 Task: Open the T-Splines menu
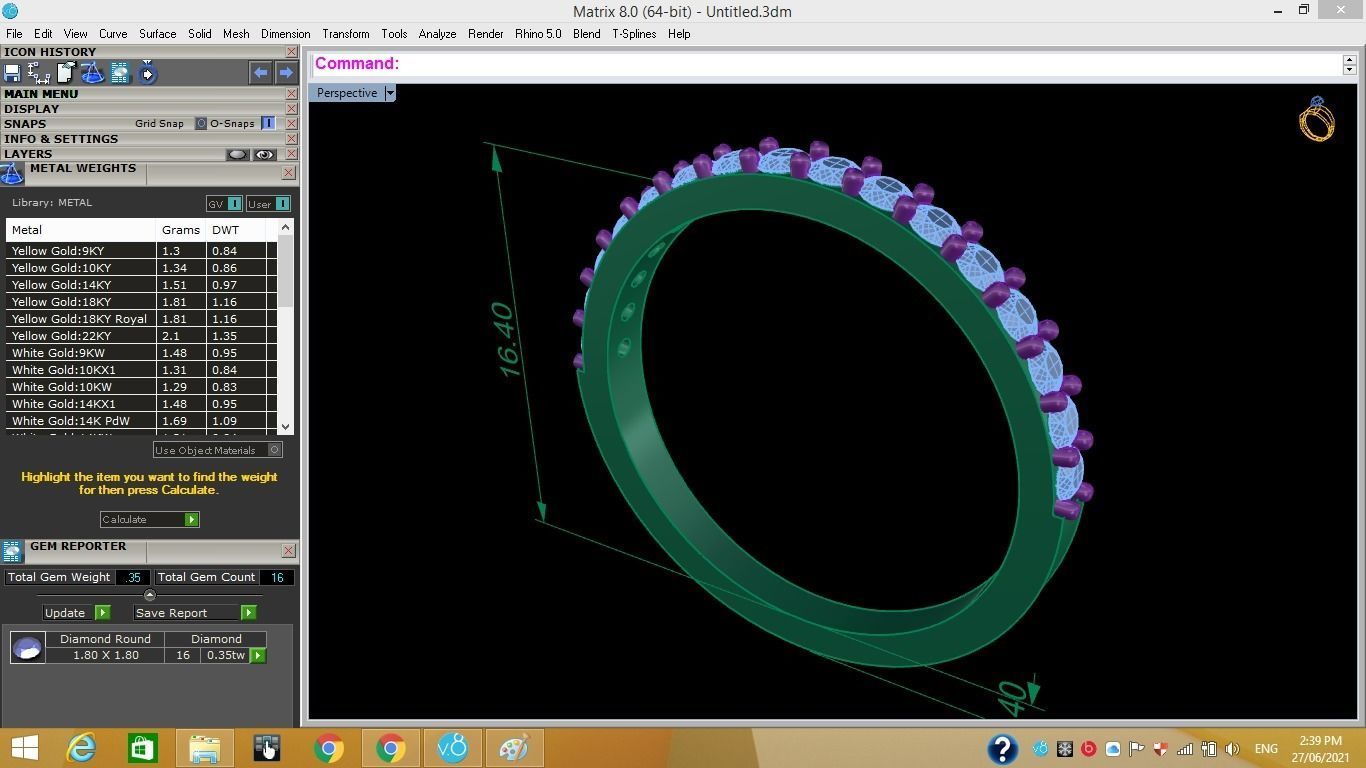pyautogui.click(x=634, y=34)
